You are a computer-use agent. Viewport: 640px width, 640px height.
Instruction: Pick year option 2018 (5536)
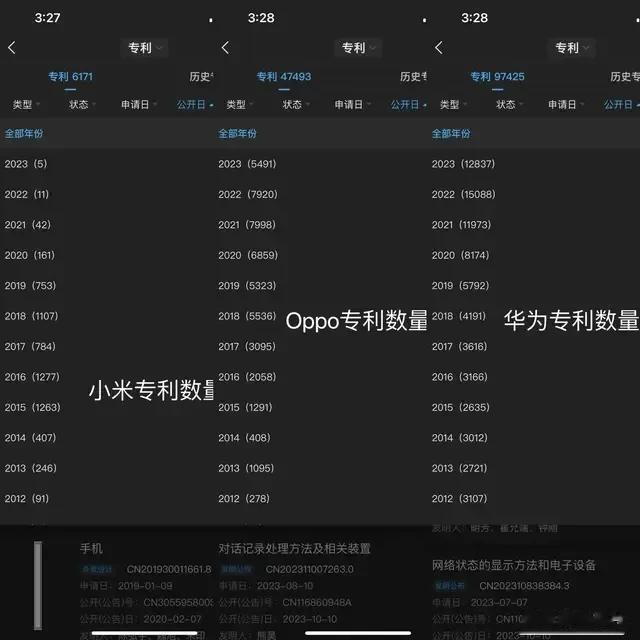[247, 316]
